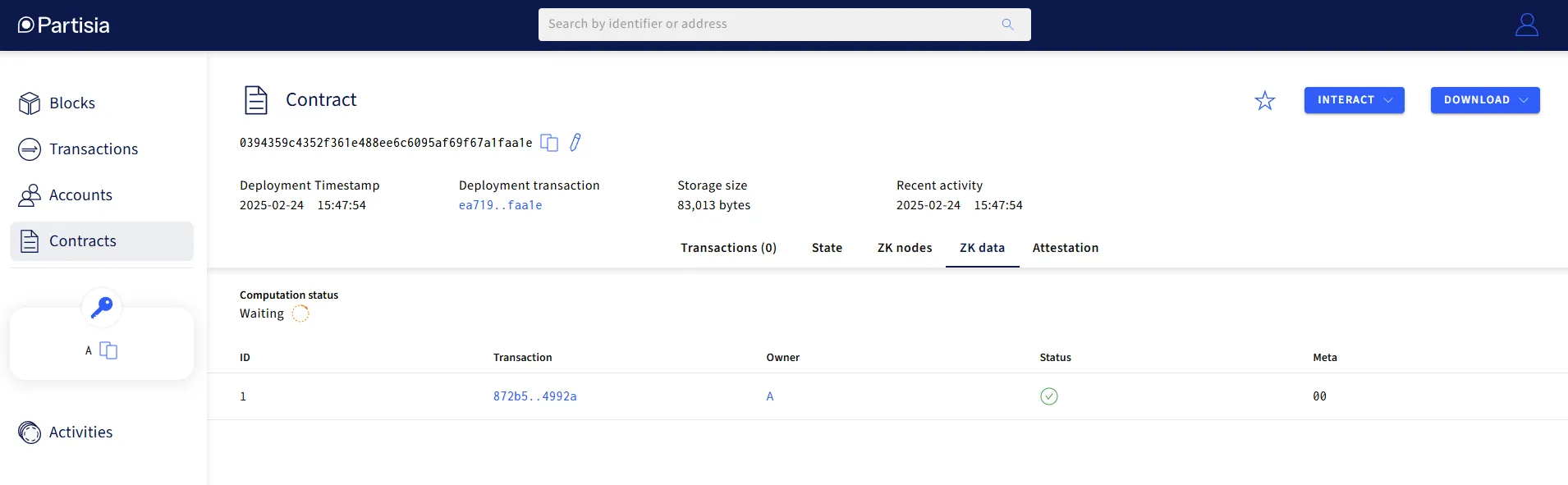Open the State tab
This screenshot has height=485, width=1568.
click(827, 248)
